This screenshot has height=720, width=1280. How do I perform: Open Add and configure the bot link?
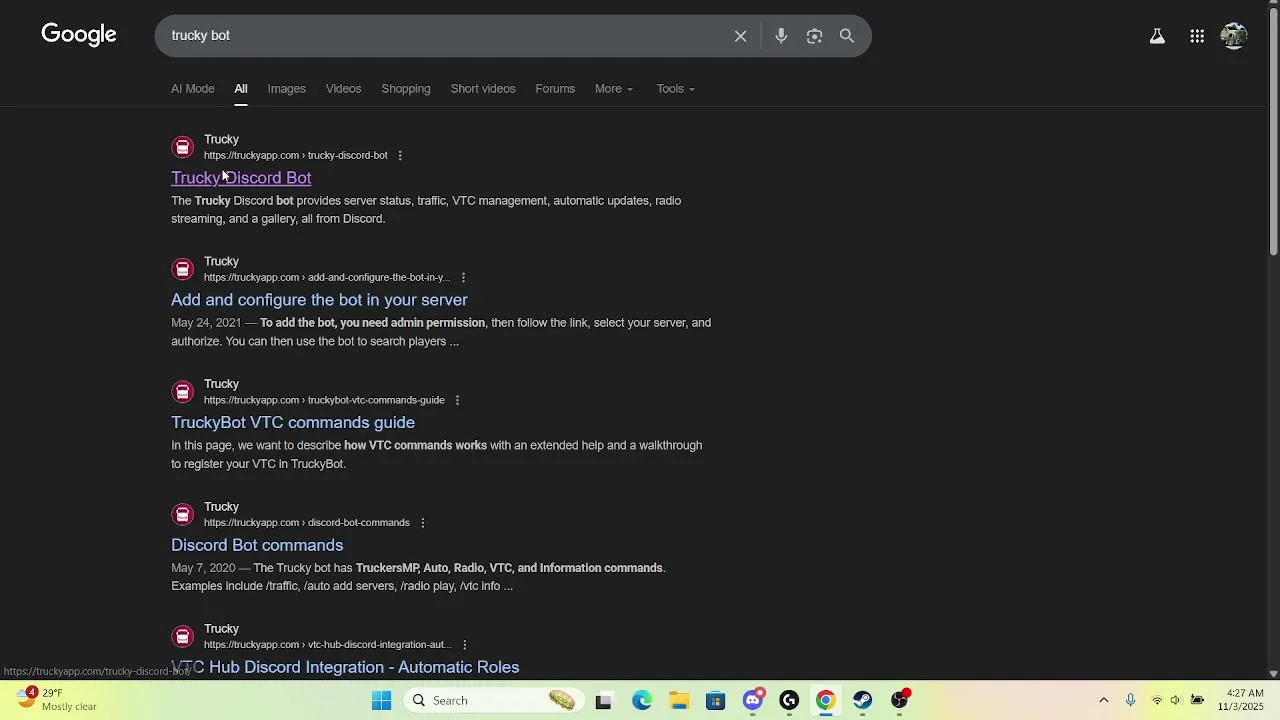click(319, 300)
